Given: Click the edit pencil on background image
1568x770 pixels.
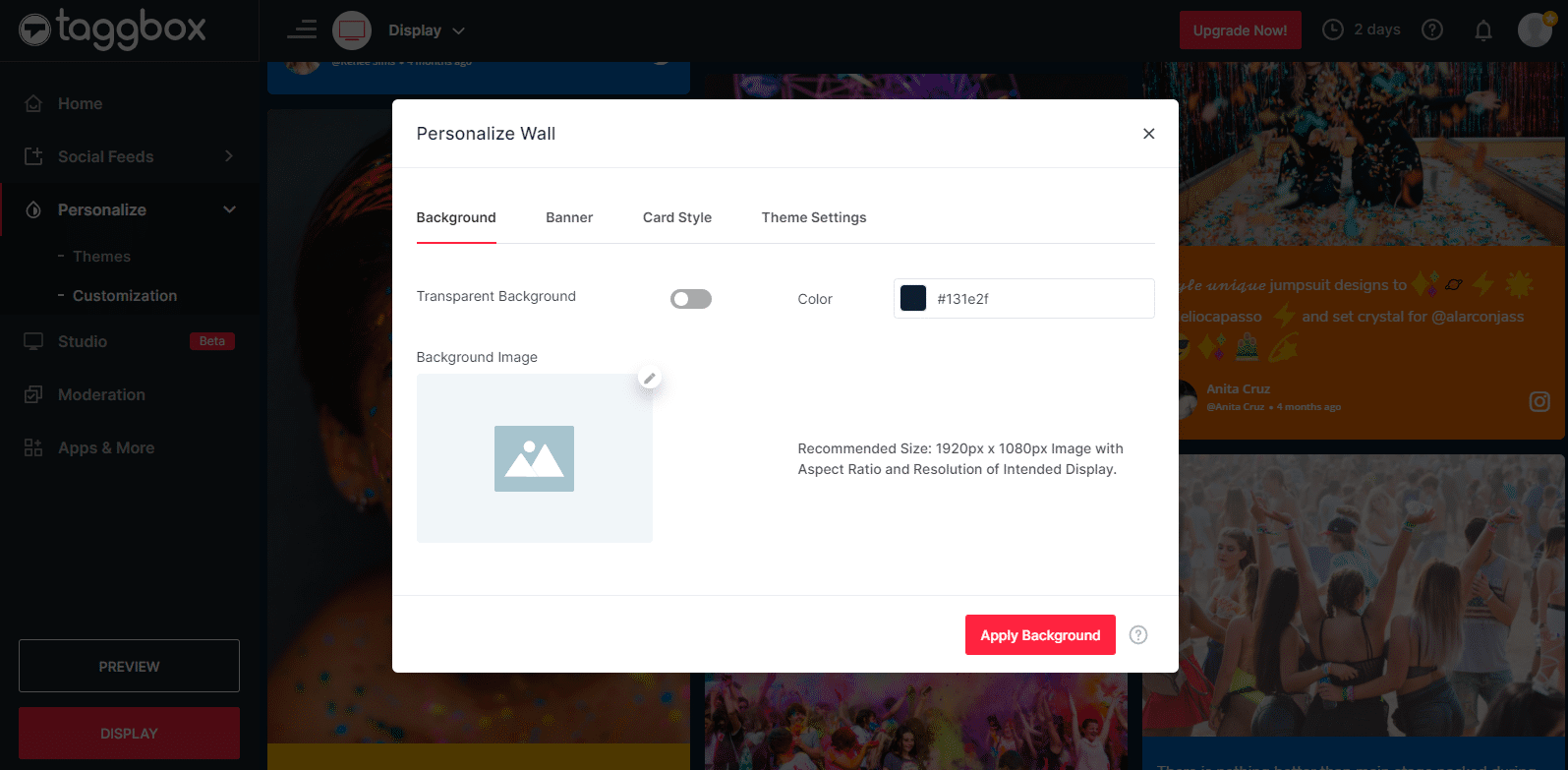Looking at the screenshot, I should (x=649, y=378).
